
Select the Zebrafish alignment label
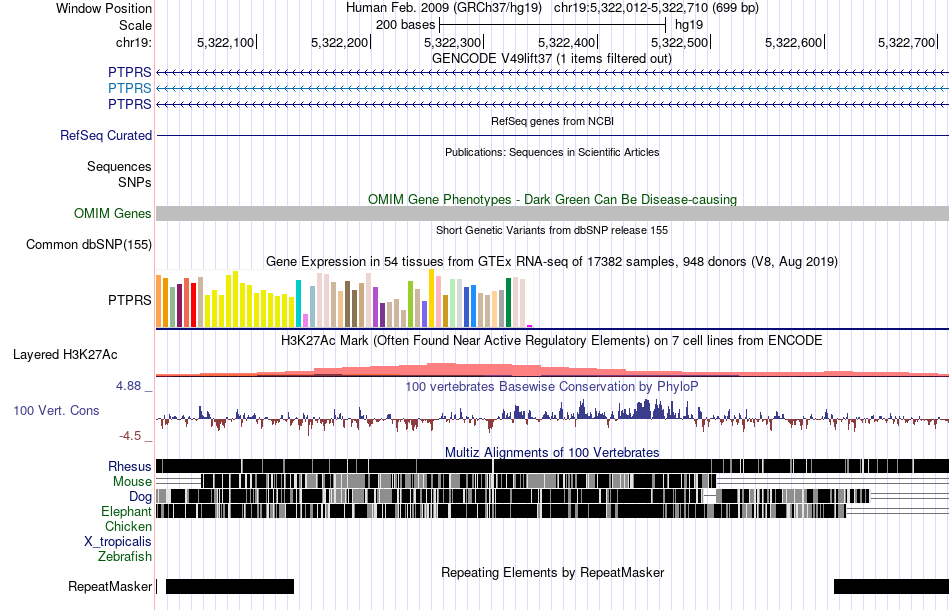point(125,556)
